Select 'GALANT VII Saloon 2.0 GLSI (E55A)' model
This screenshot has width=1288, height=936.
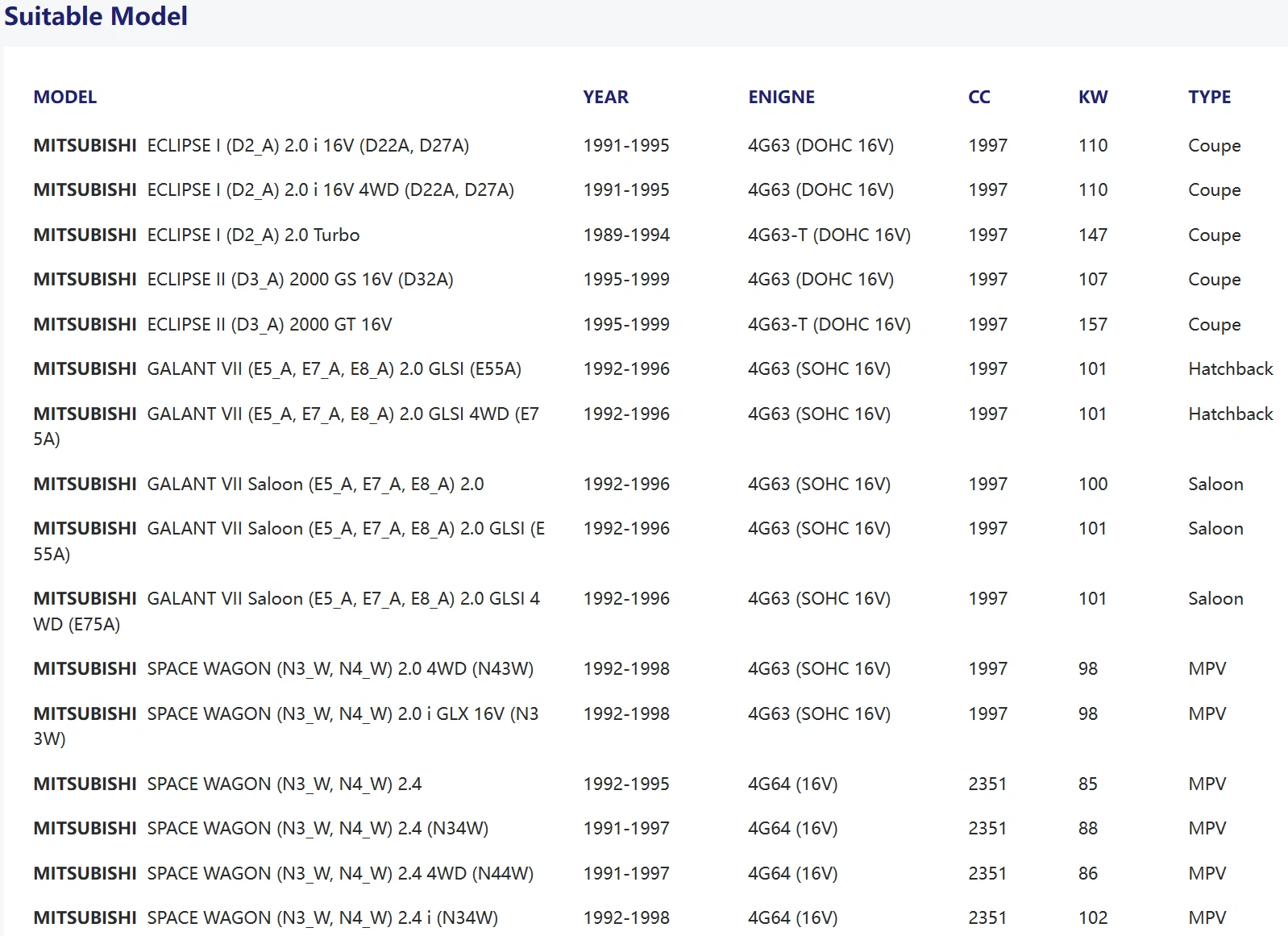(289, 541)
